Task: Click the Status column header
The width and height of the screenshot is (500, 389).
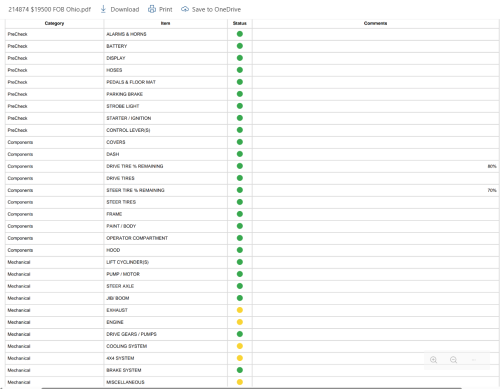Action: pyautogui.click(x=240, y=23)
